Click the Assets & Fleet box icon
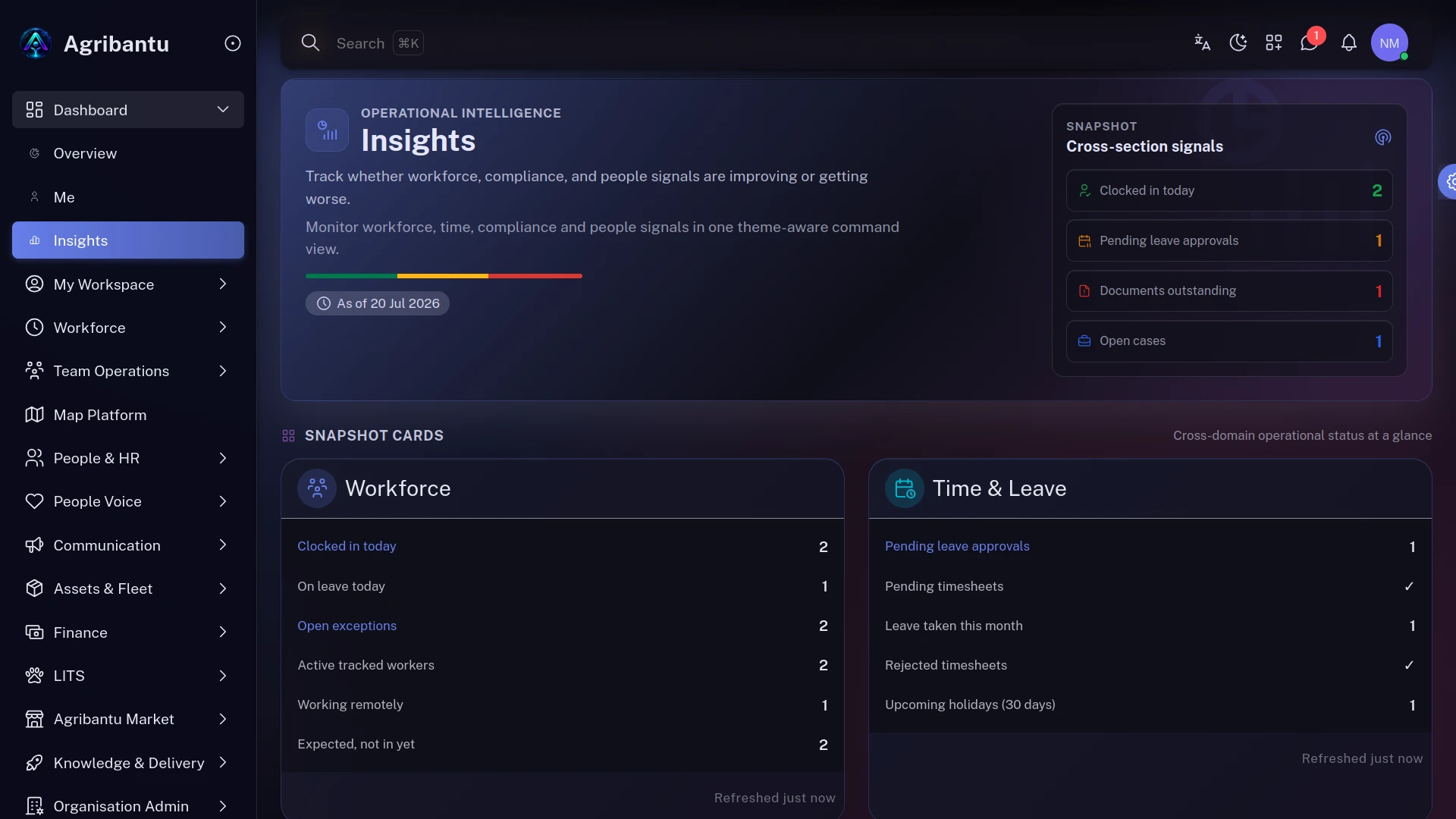Image resolution: width=1456 pixels, height=819 pixels. click(x=34, y=588)
